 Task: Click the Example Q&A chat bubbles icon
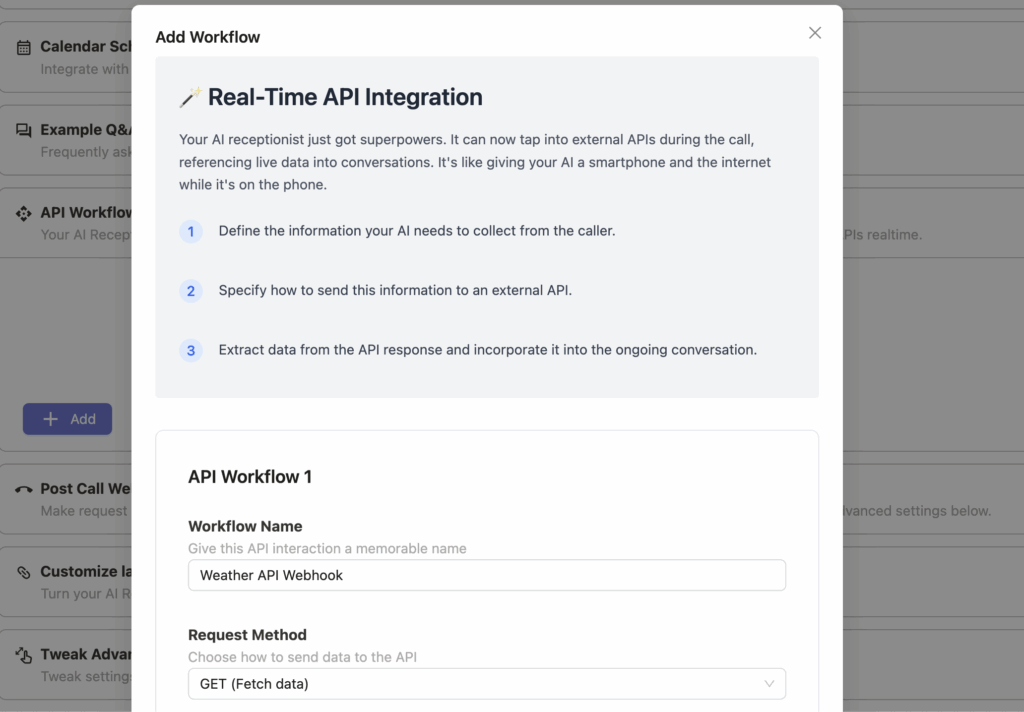(24, 130)
